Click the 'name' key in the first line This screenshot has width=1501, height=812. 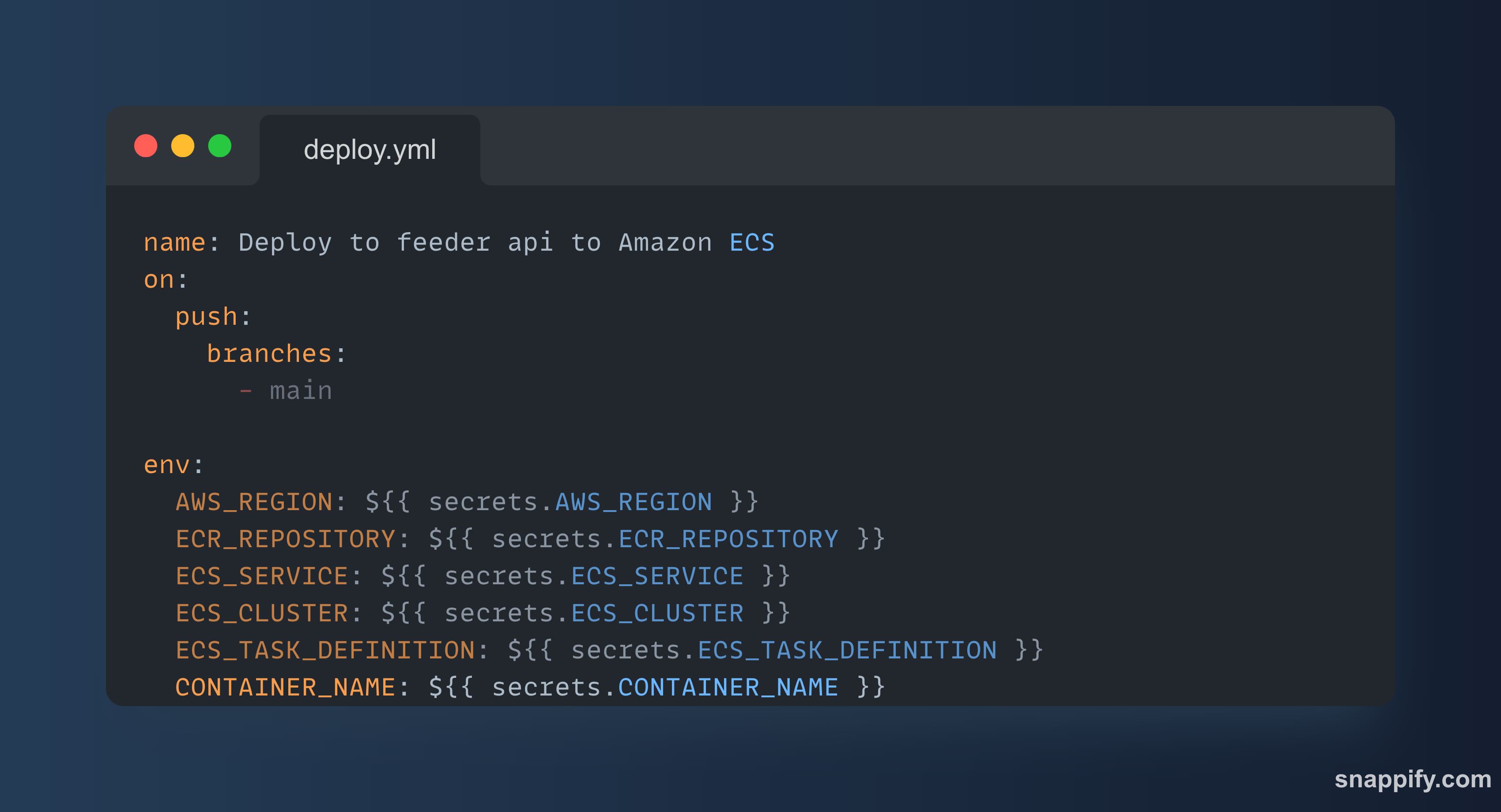[174, 242]
